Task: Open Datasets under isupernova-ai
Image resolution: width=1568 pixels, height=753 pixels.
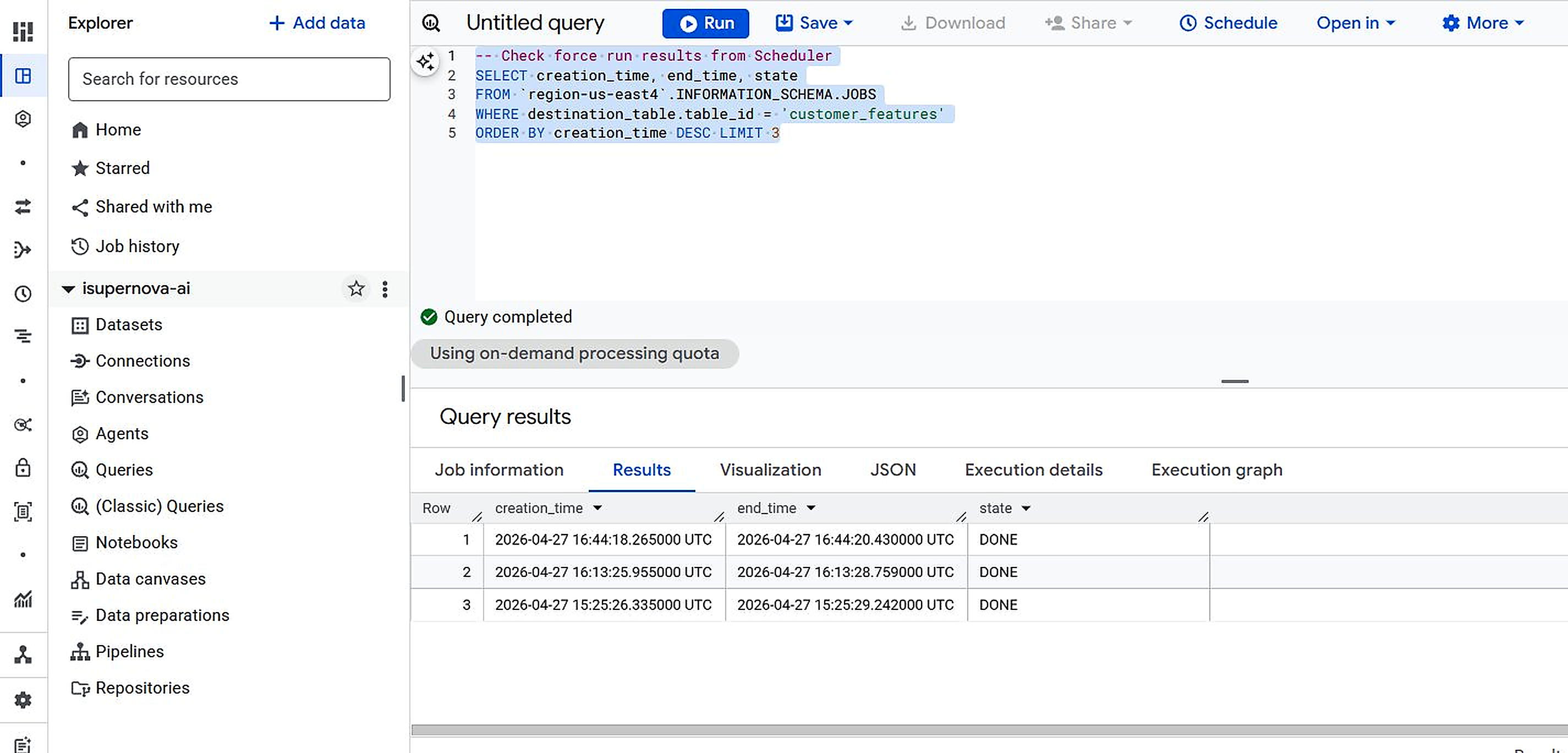Action: [117, 325]
